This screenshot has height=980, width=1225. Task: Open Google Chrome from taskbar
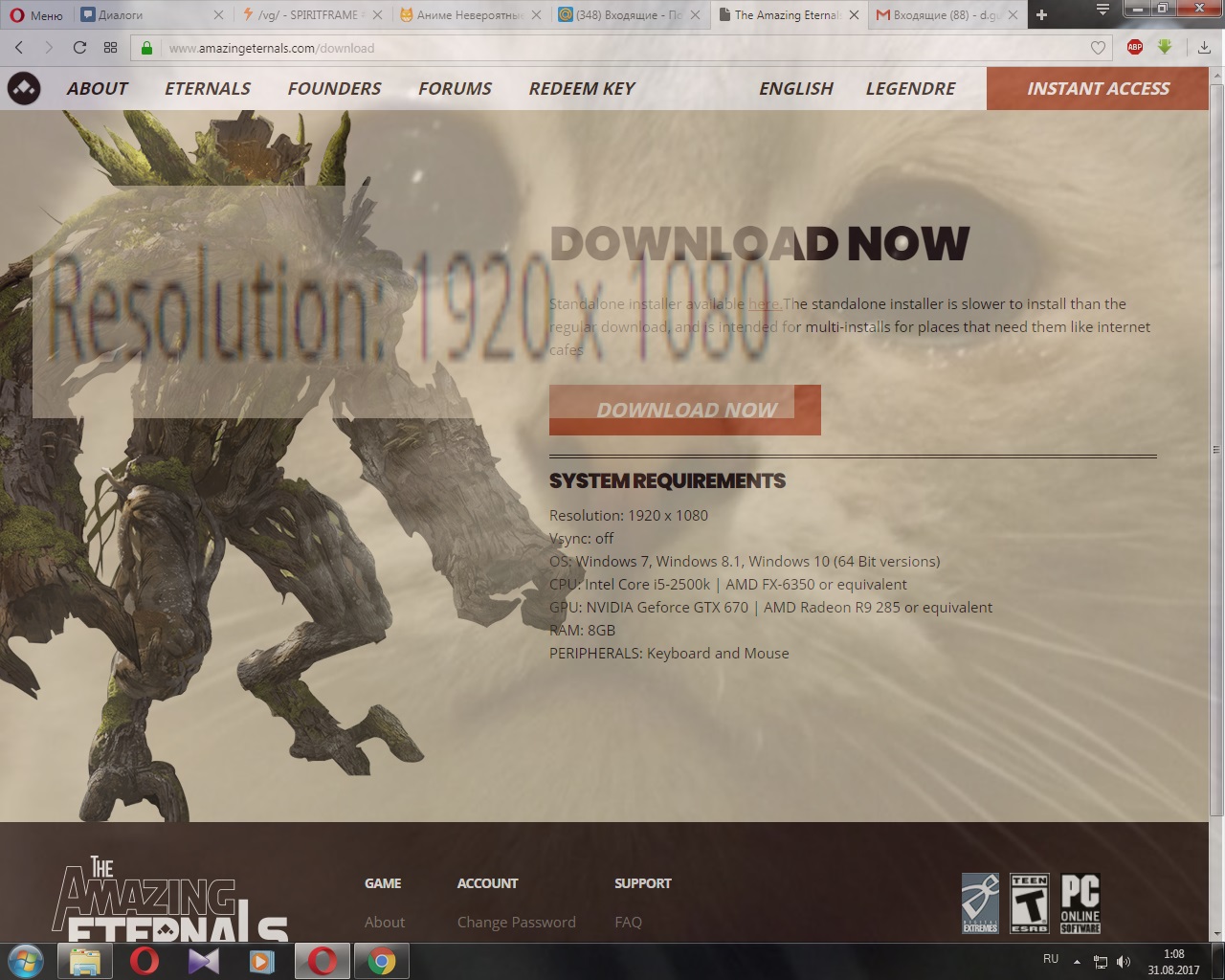coord(382,961)
